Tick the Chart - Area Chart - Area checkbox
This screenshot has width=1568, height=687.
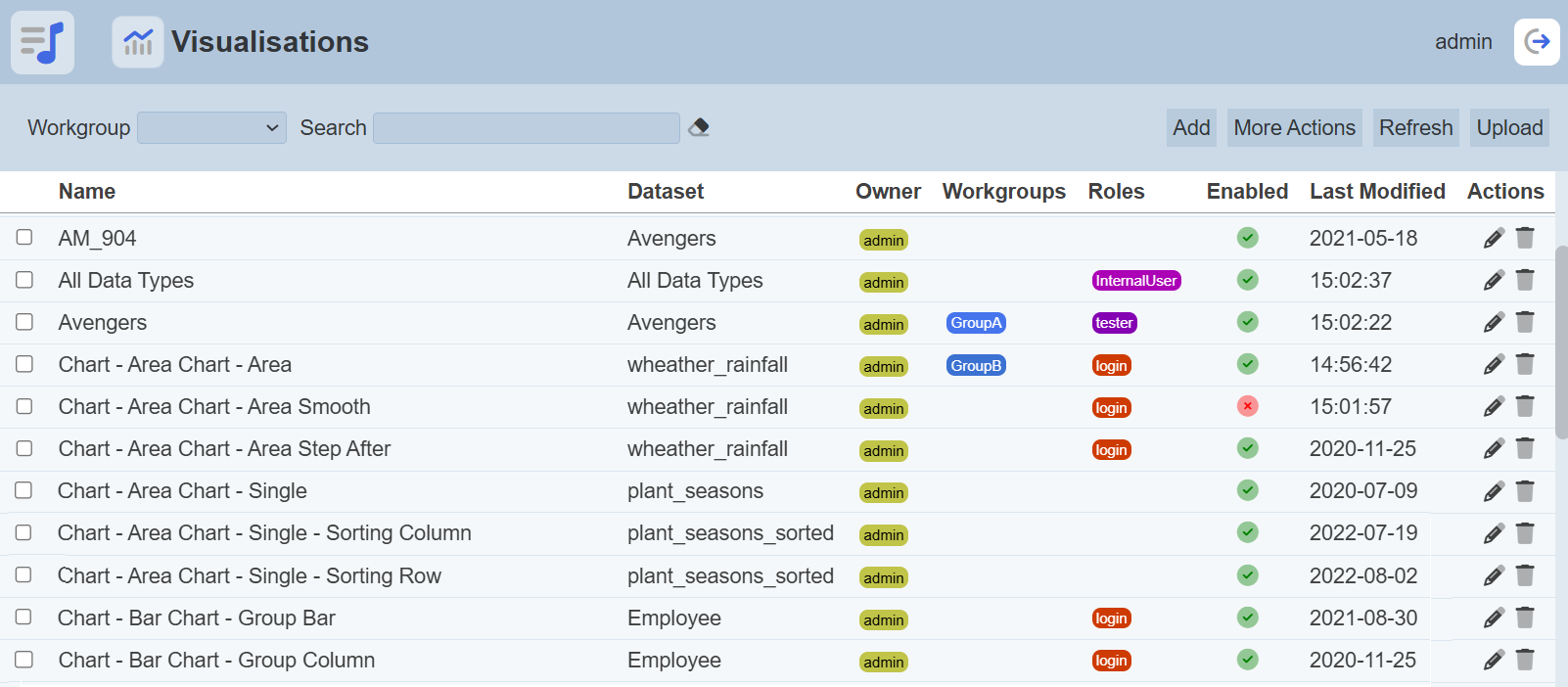pyautogui.click(x=24, y=364)
